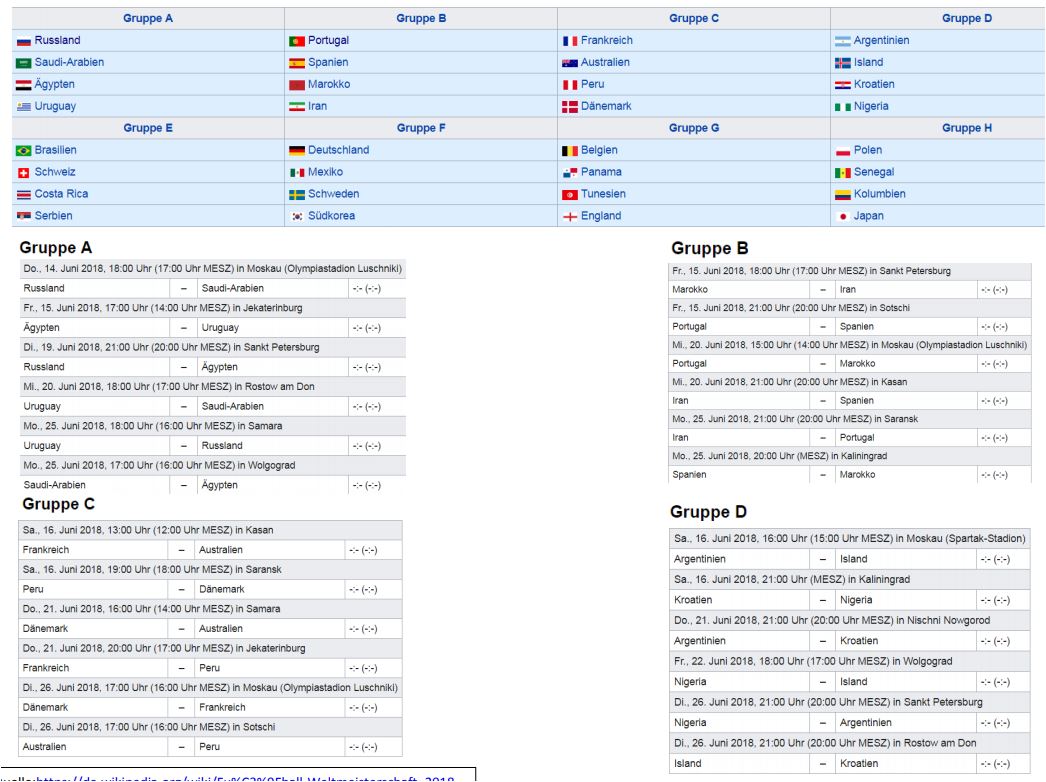Click the Japan flag icon in Gruppe H

coord(843,217)
